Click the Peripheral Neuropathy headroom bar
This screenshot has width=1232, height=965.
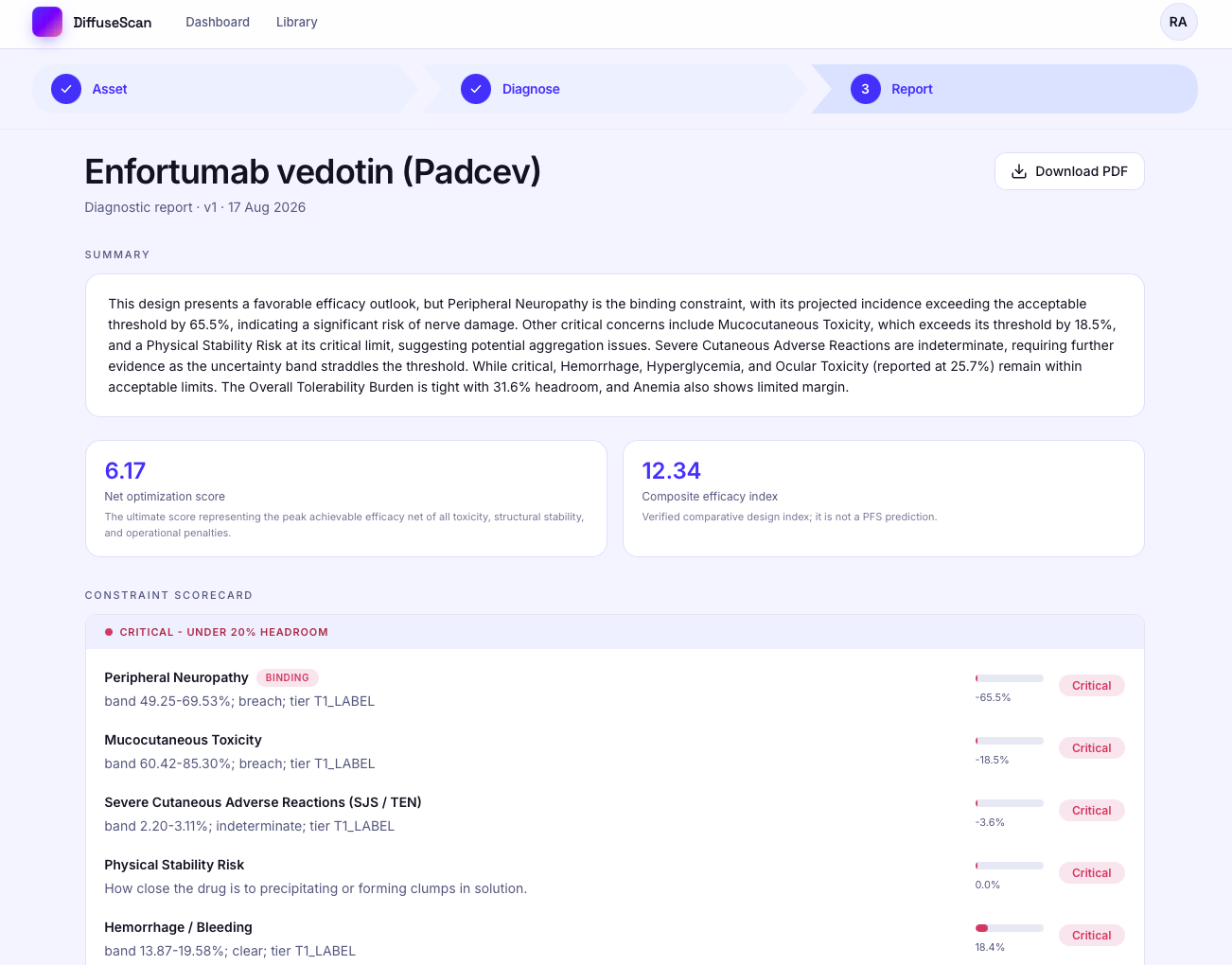1009,678
